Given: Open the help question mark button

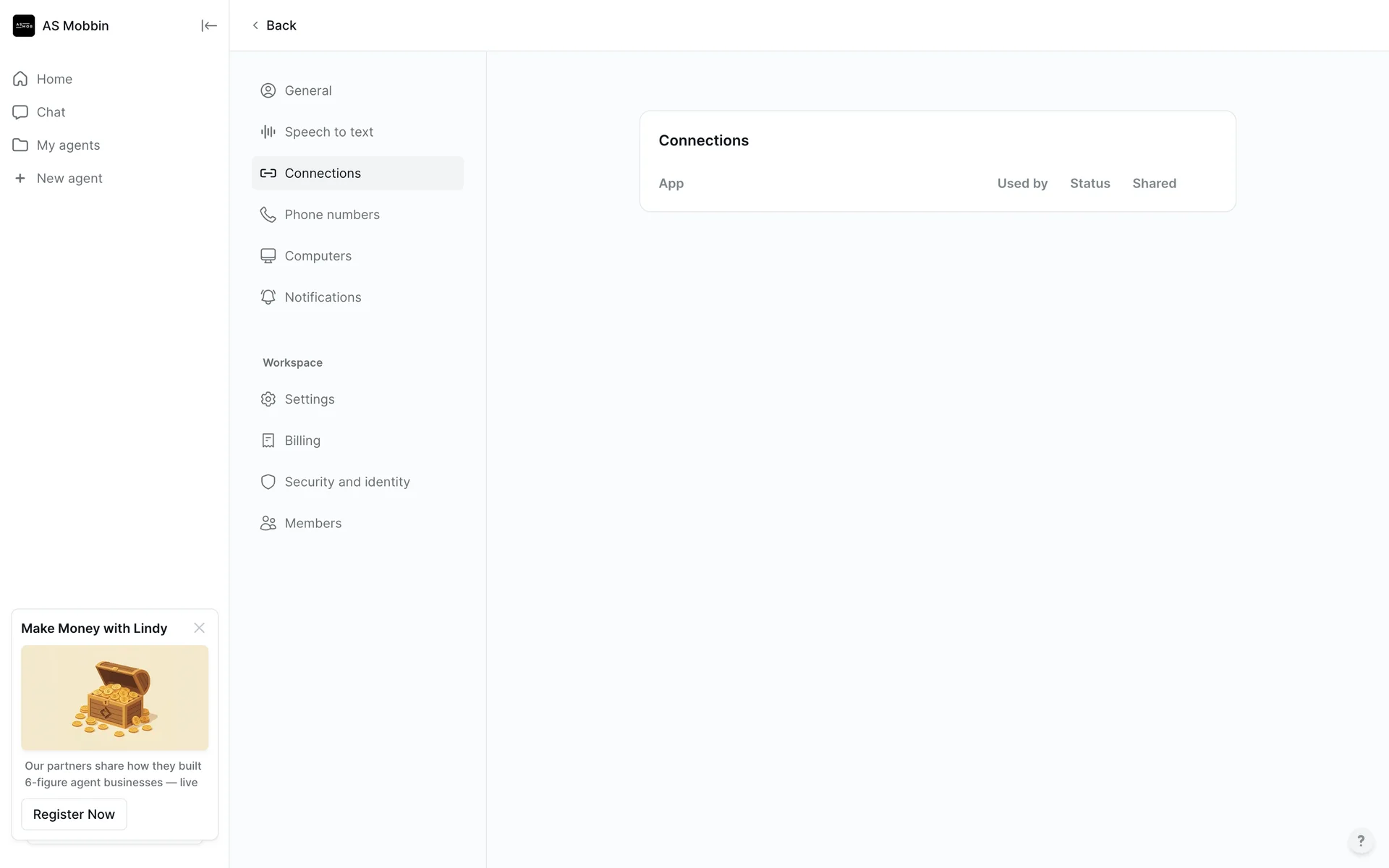Looking at the screenshot, I should (x=1360, y=841).
